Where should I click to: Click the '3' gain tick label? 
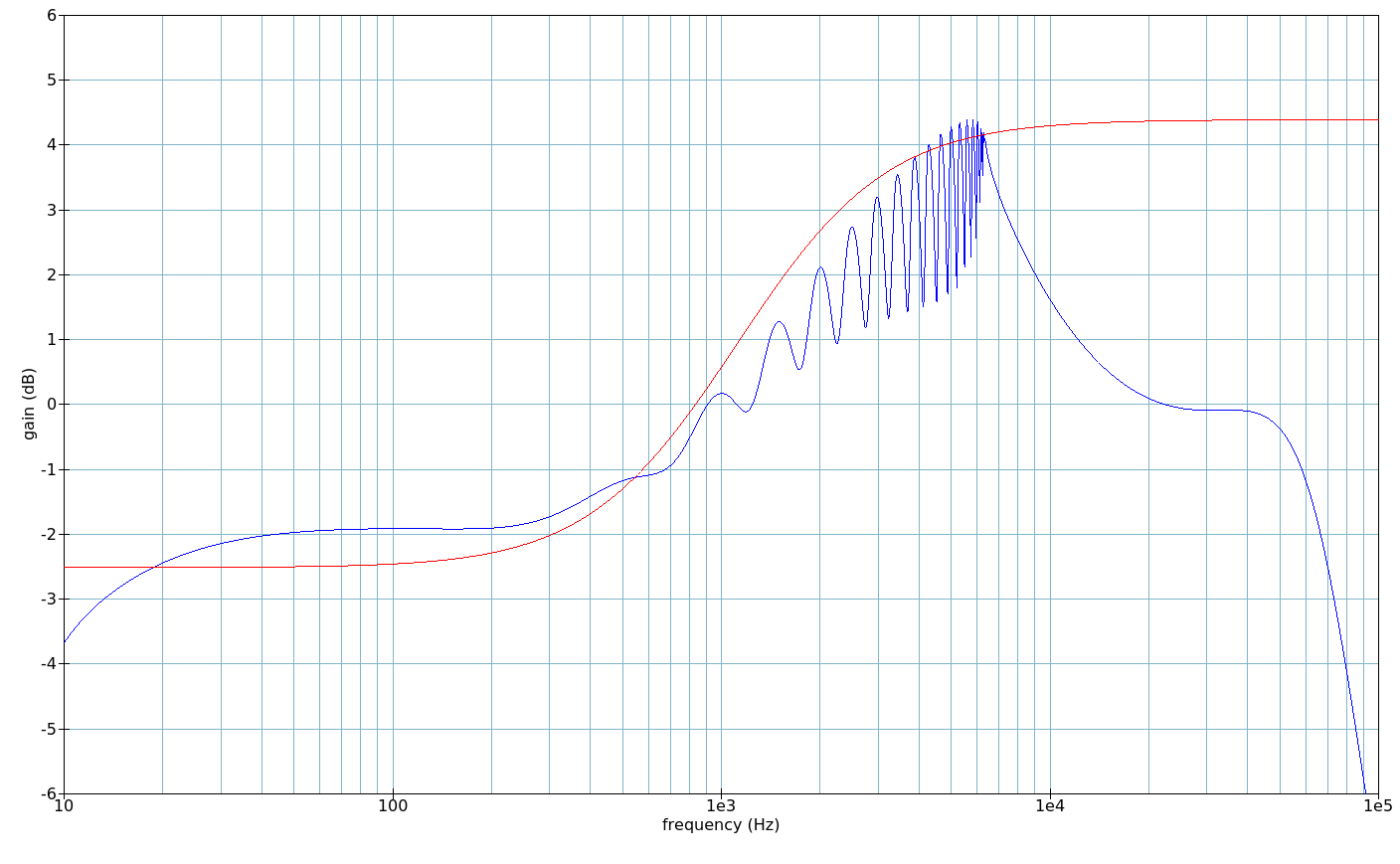[x=51, y=210]
